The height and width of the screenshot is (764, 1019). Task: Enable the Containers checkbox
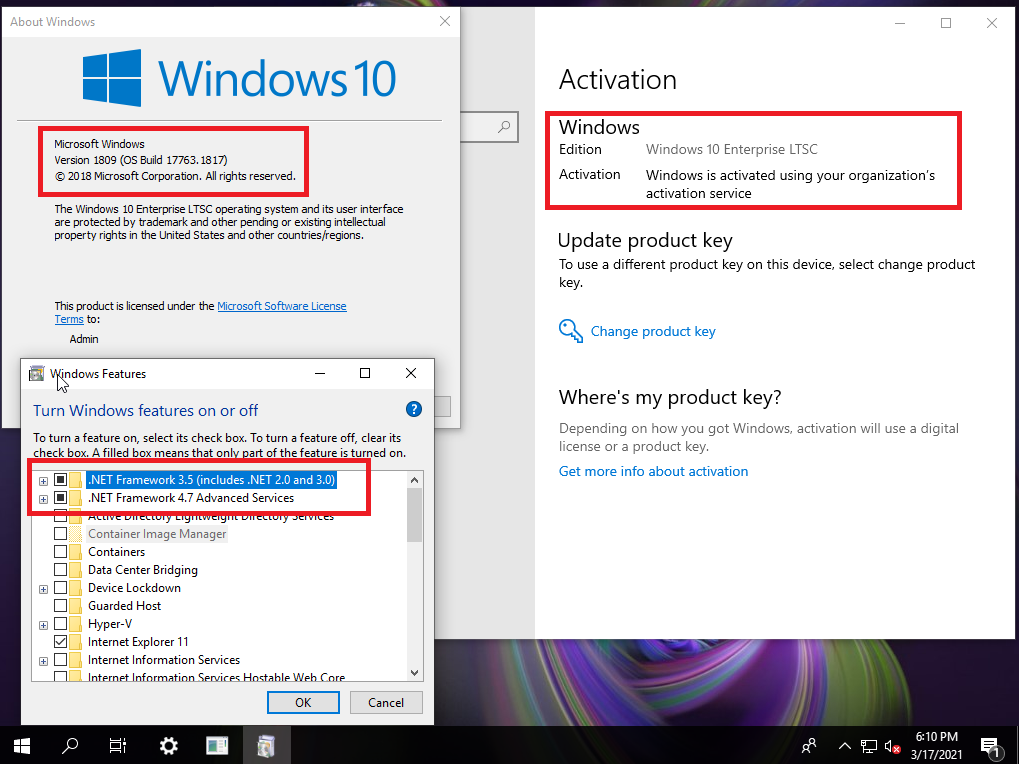point(60,552)
